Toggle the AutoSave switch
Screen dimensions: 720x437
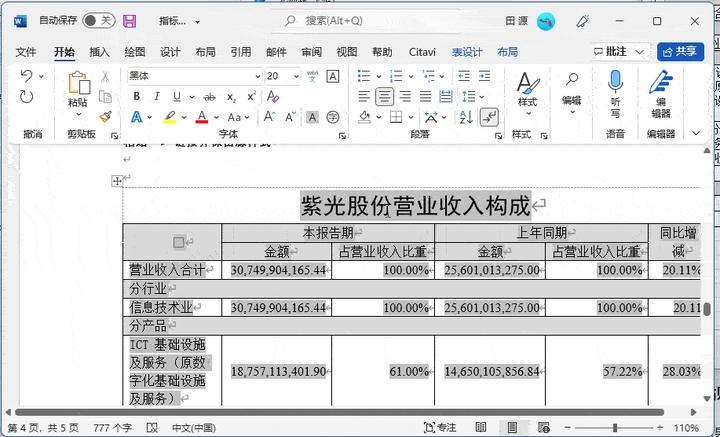(99, 21)
